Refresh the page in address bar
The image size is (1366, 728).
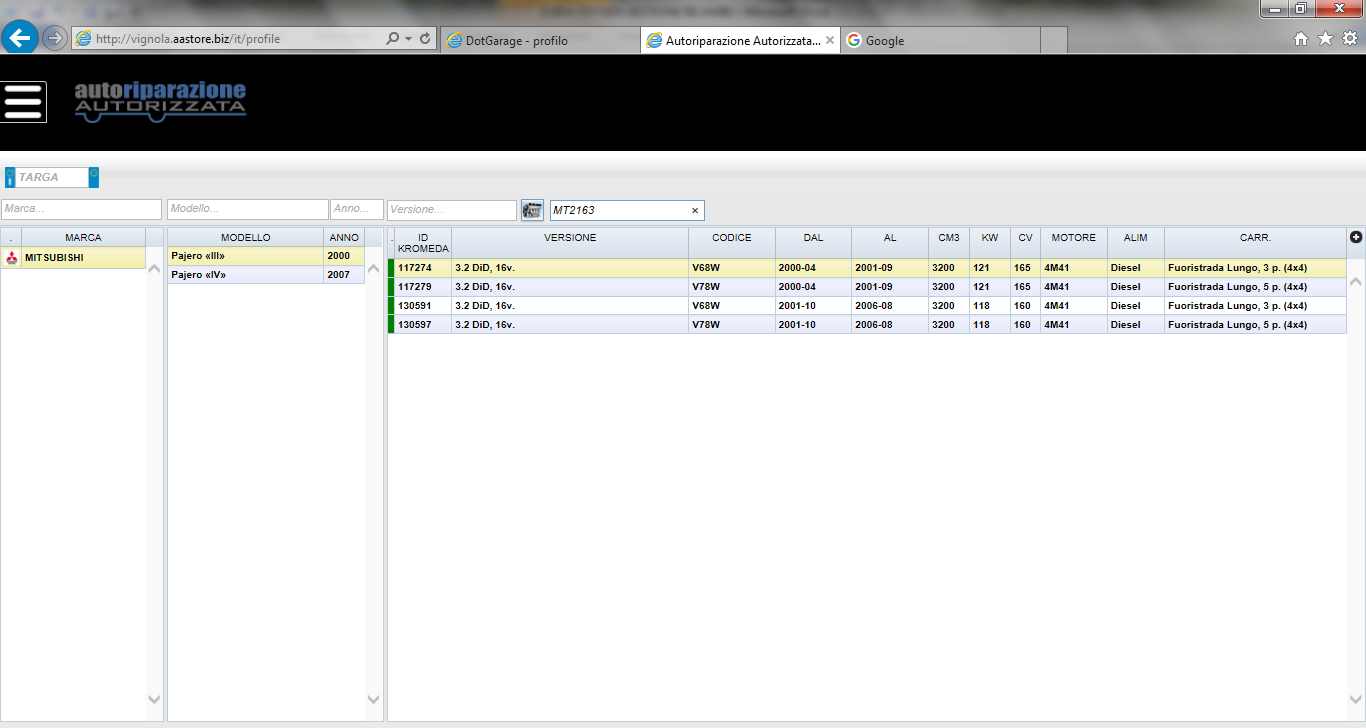(x=425, y=39)
